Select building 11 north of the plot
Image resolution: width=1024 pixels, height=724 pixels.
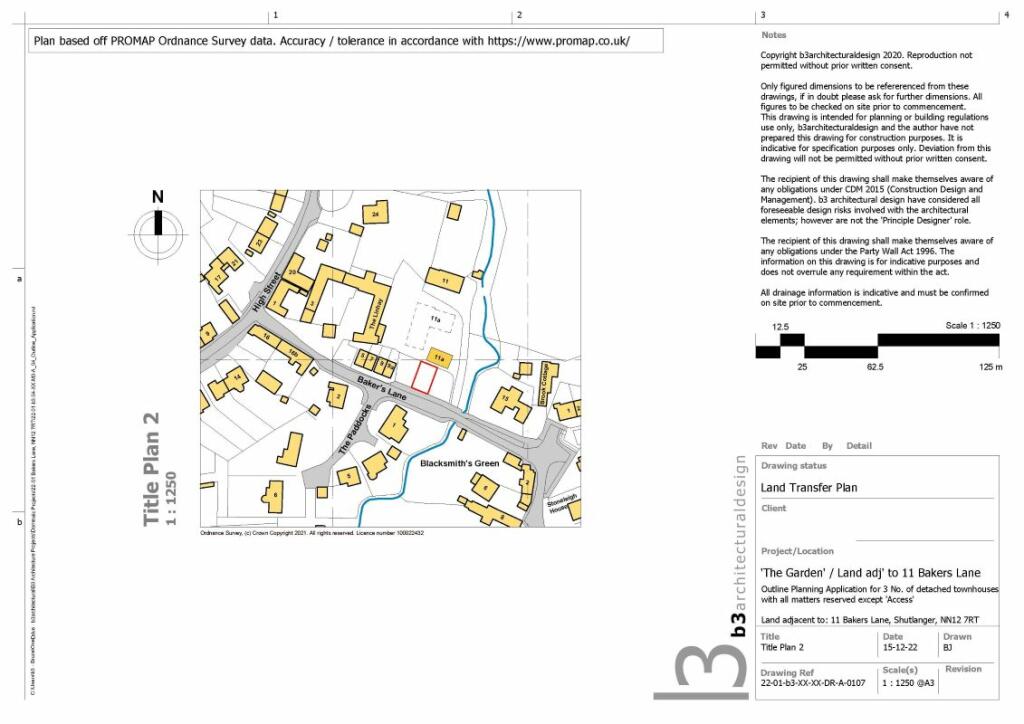pos(443,281)
